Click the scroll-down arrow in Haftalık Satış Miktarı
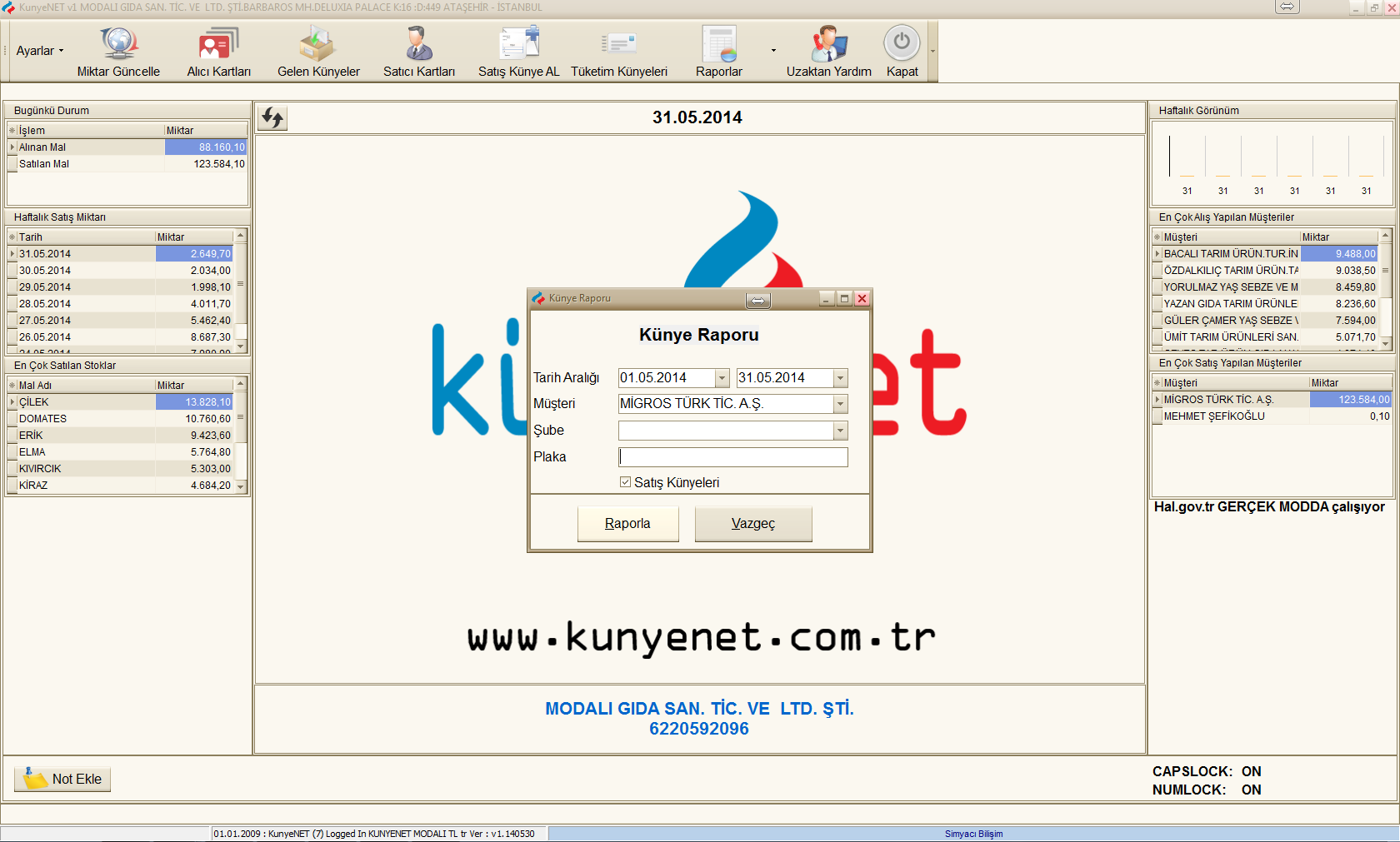 click(241, 346)
